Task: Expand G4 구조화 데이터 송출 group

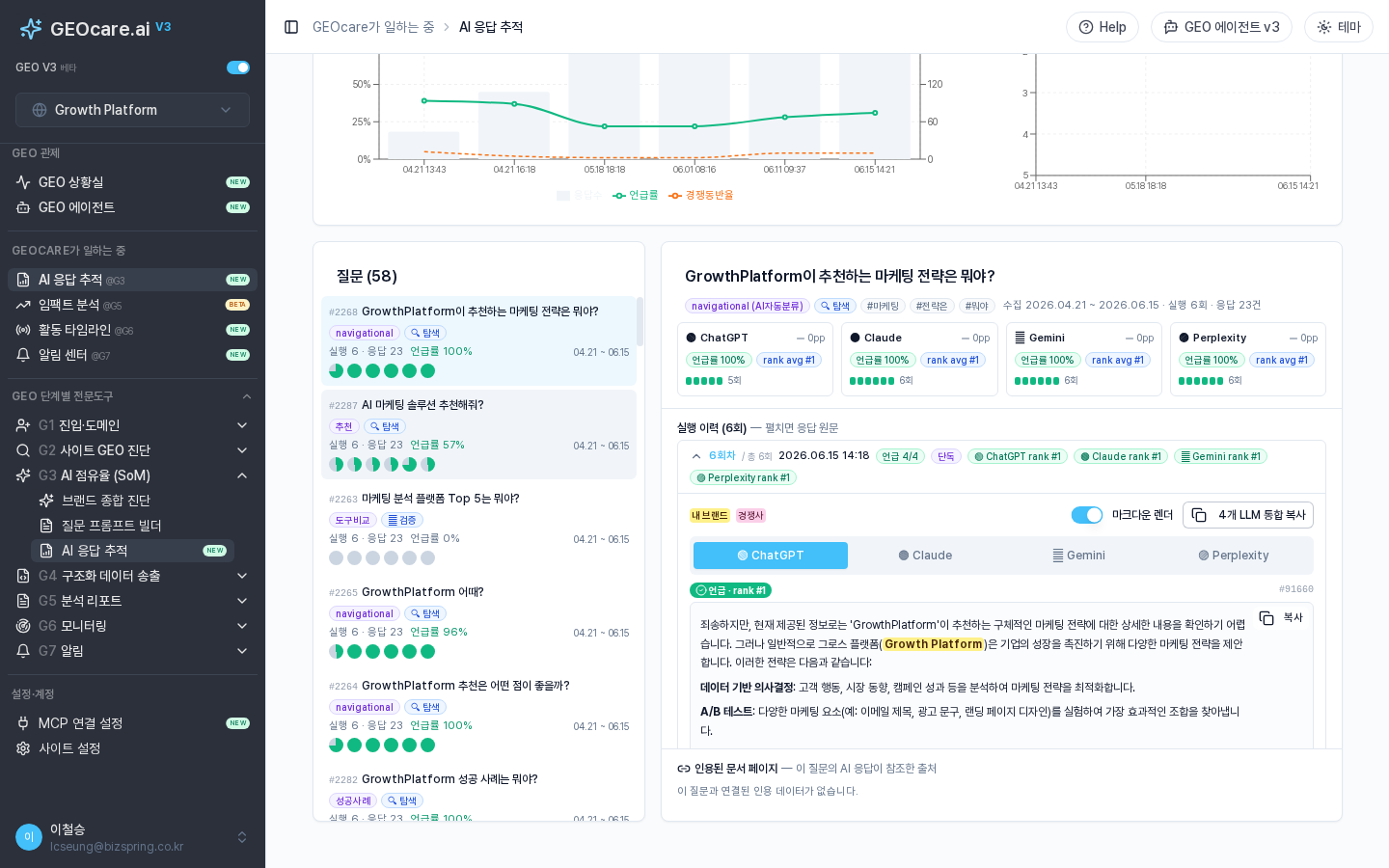Action: coord(132,576)
